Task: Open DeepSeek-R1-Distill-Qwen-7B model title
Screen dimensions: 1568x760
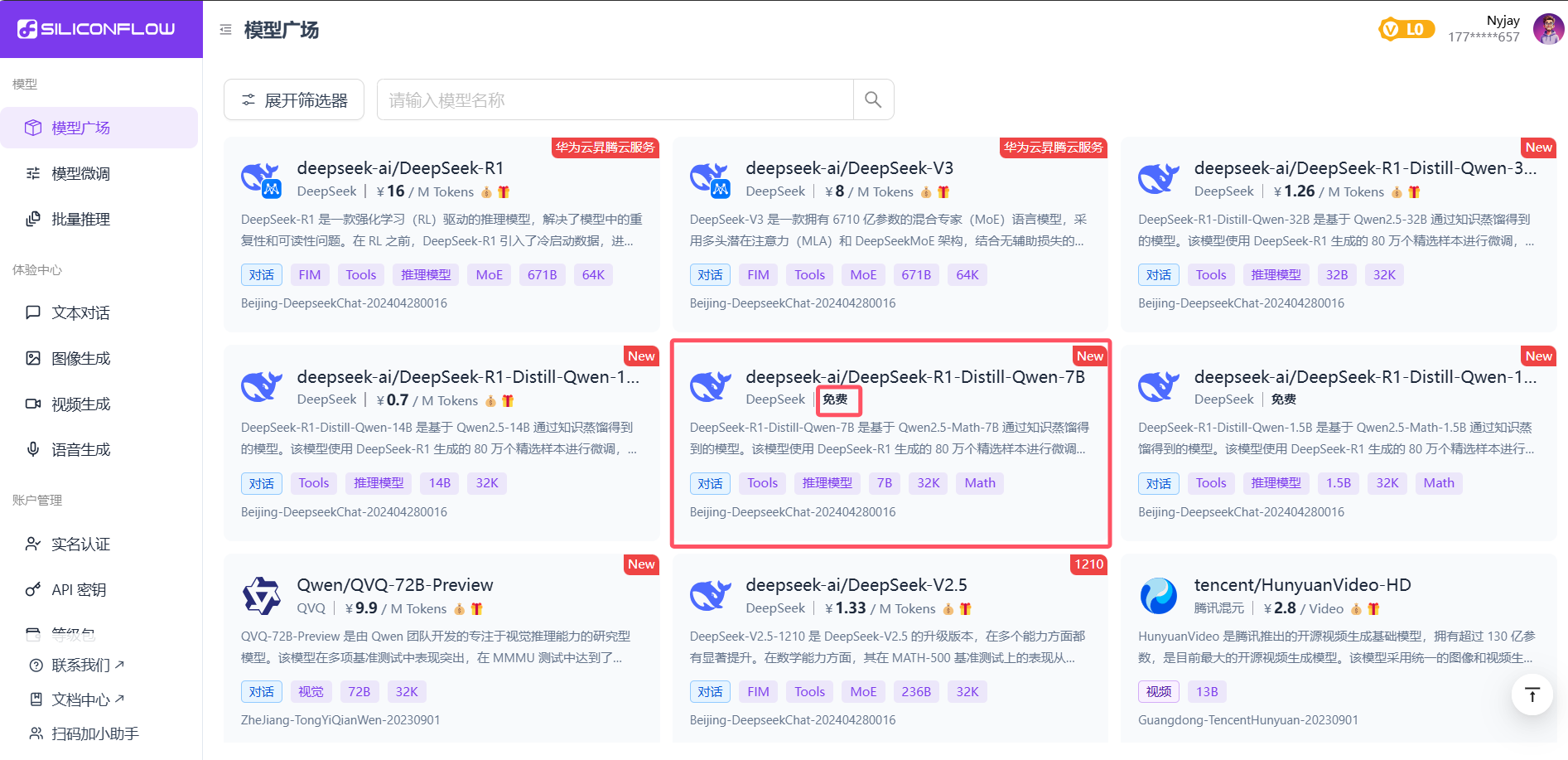Action: [x=915, y=377]
